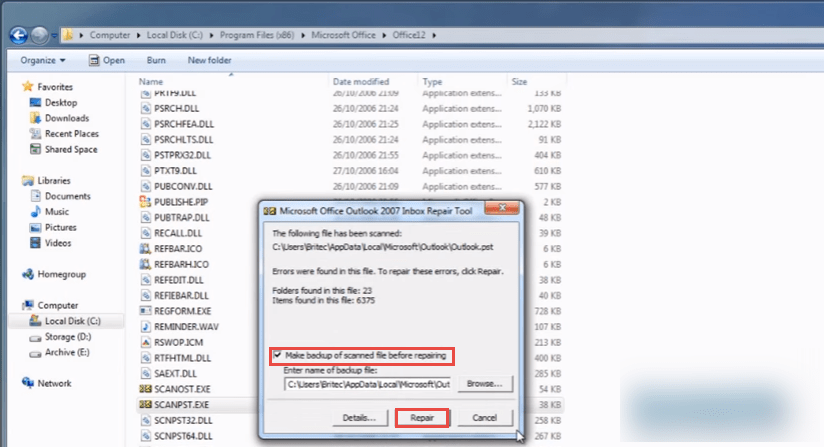Viewport: 824px width, 447px height.
Task: Click the RECALL.DLL file icon
Action: pos(145,233)
